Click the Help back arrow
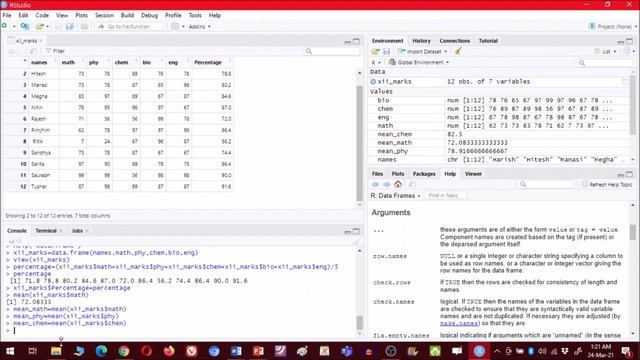640x360 pixels. [375, 184]
